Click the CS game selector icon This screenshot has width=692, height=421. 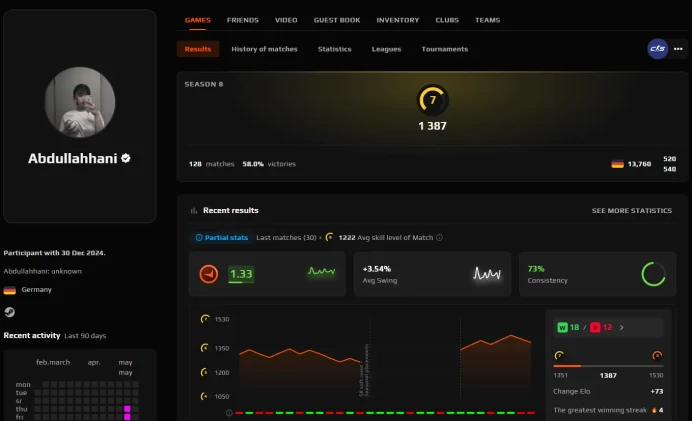pos(658,49)
